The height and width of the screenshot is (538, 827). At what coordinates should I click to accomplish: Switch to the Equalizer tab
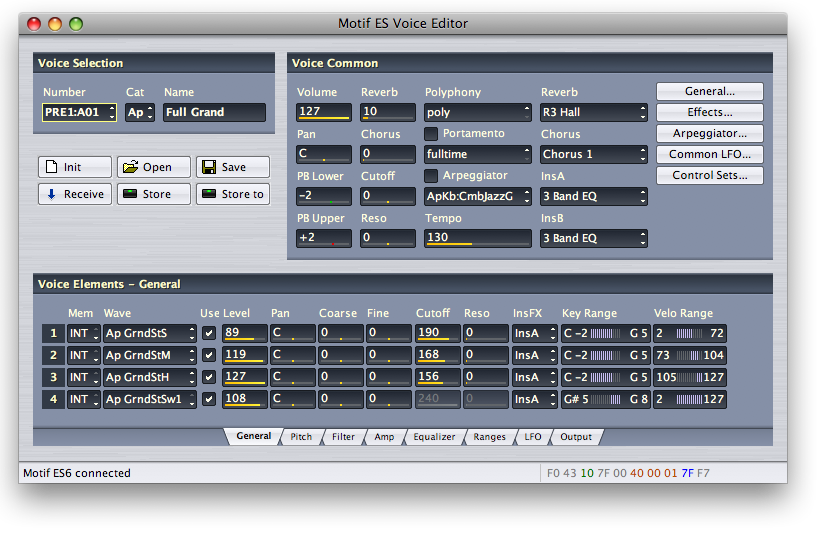(x=434, y=437)
